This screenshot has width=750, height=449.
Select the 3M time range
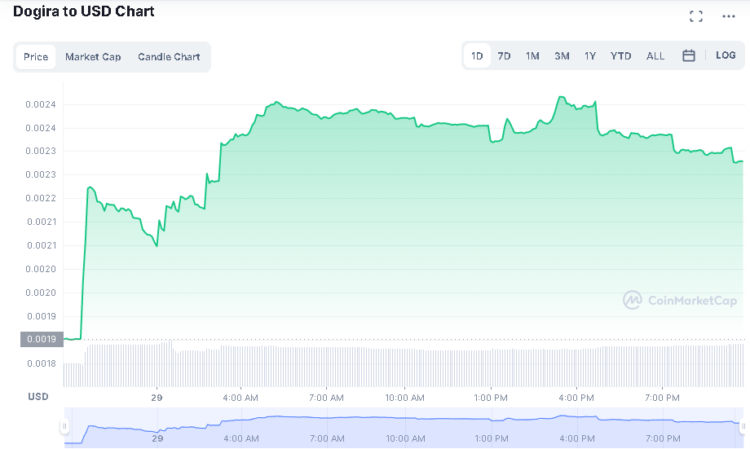click(x=562, y=56)
